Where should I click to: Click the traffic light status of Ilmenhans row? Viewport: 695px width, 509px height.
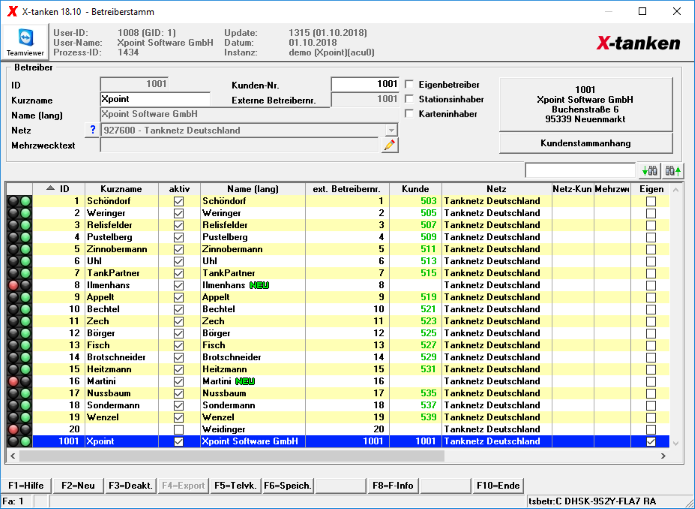(20, 285)
